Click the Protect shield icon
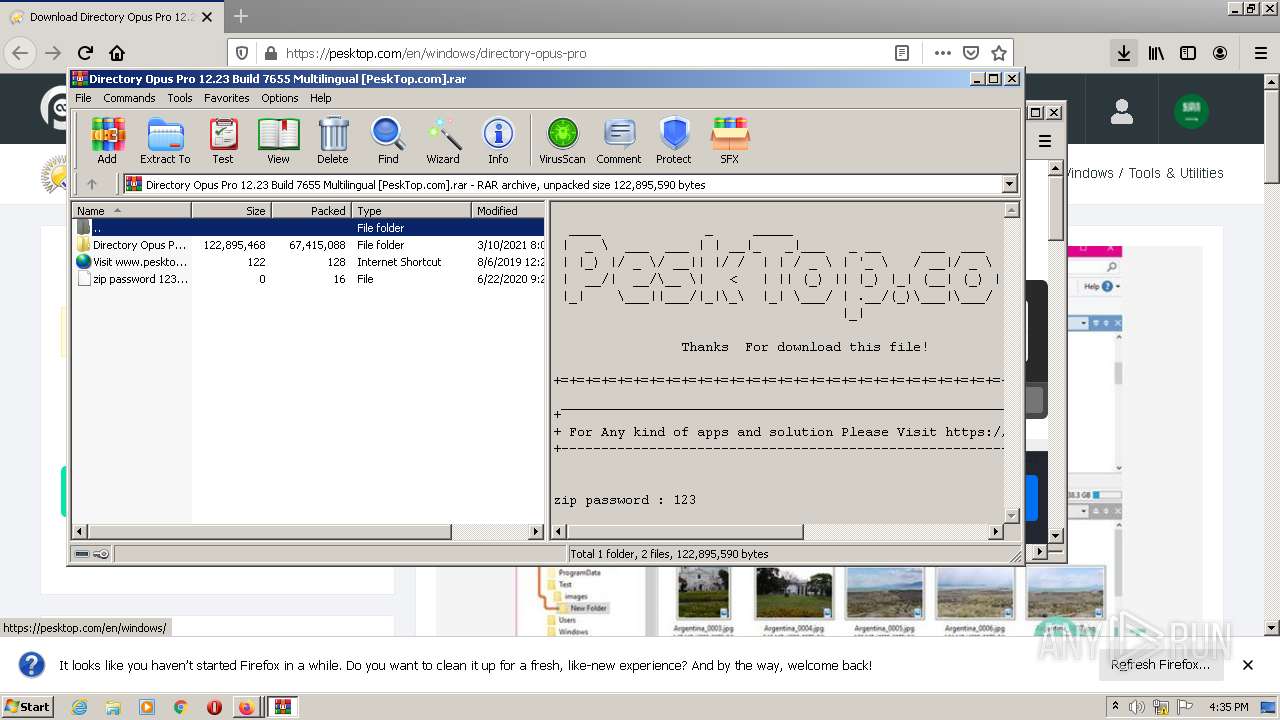1280x720 pixels. (674, 140)
